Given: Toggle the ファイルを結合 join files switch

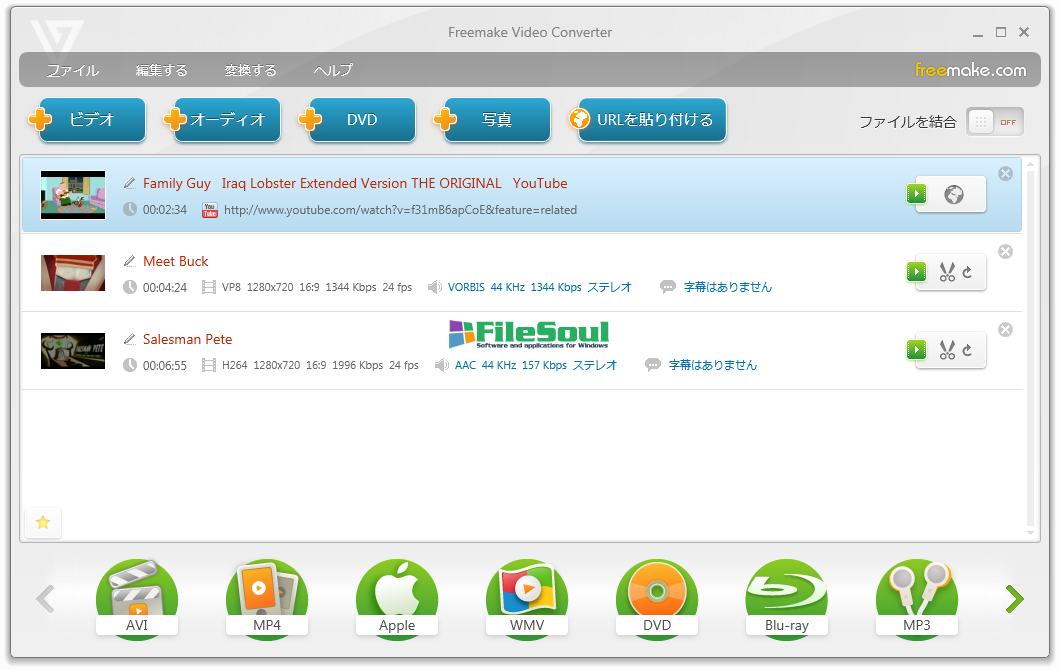Looking at the screenshot, I should (995, 121).
